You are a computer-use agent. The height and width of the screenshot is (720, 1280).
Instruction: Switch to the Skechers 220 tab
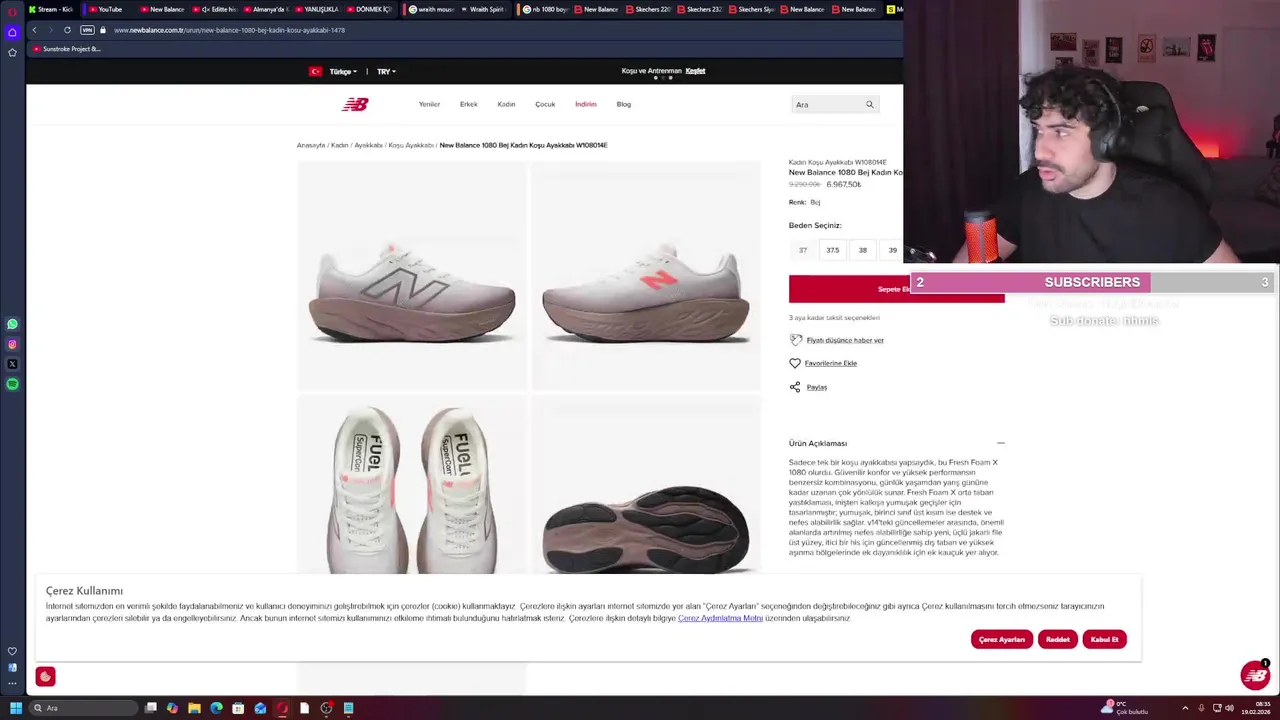[x=648, y=9]
